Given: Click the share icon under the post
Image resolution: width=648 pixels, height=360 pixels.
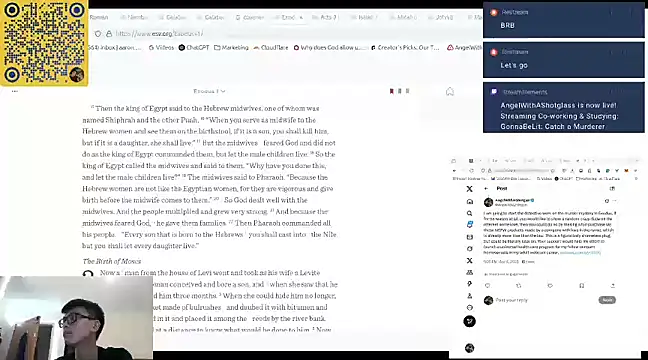Looking at the screenshot, I should click(x=613, y=286).
